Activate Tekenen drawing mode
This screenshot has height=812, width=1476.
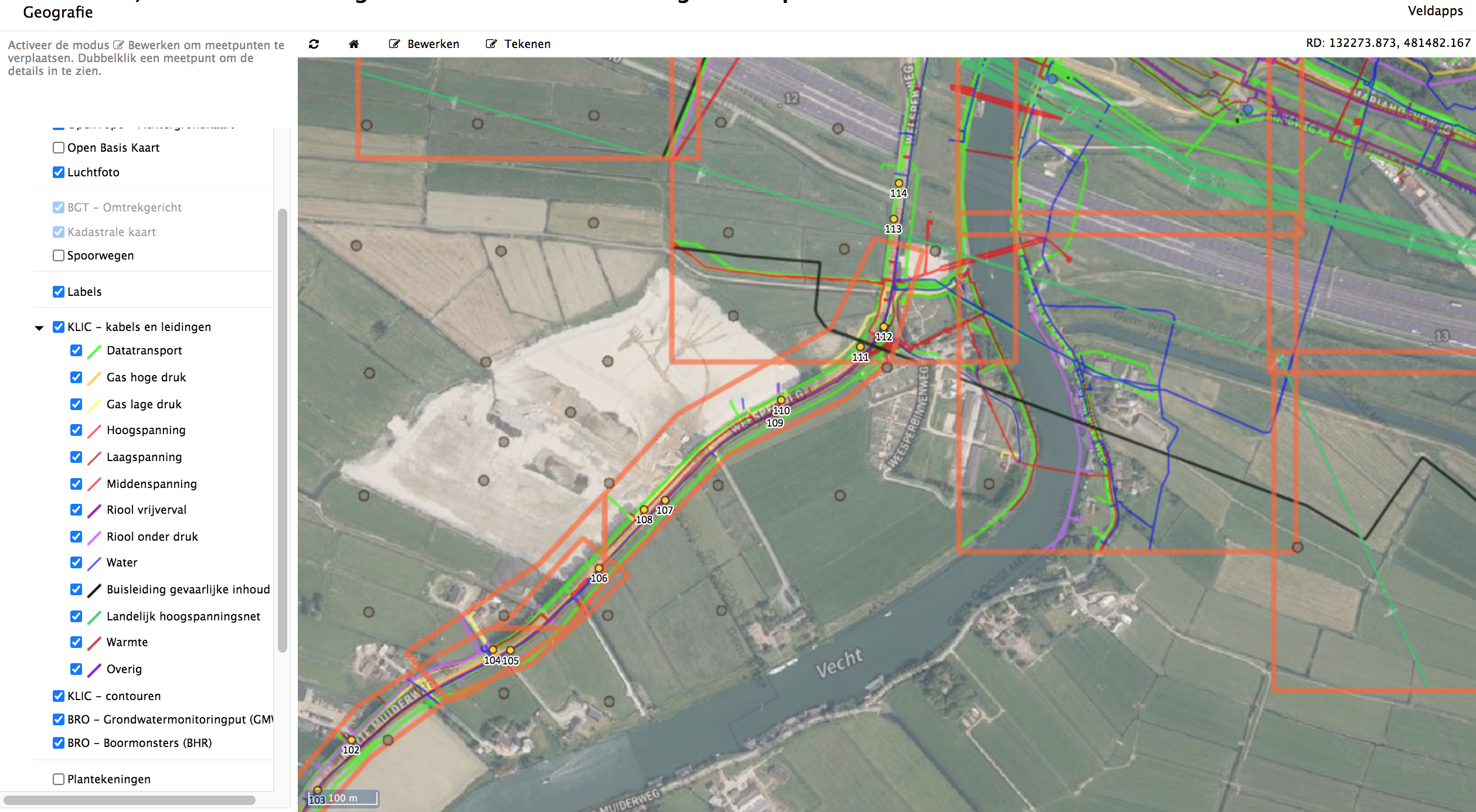[518, 44]
